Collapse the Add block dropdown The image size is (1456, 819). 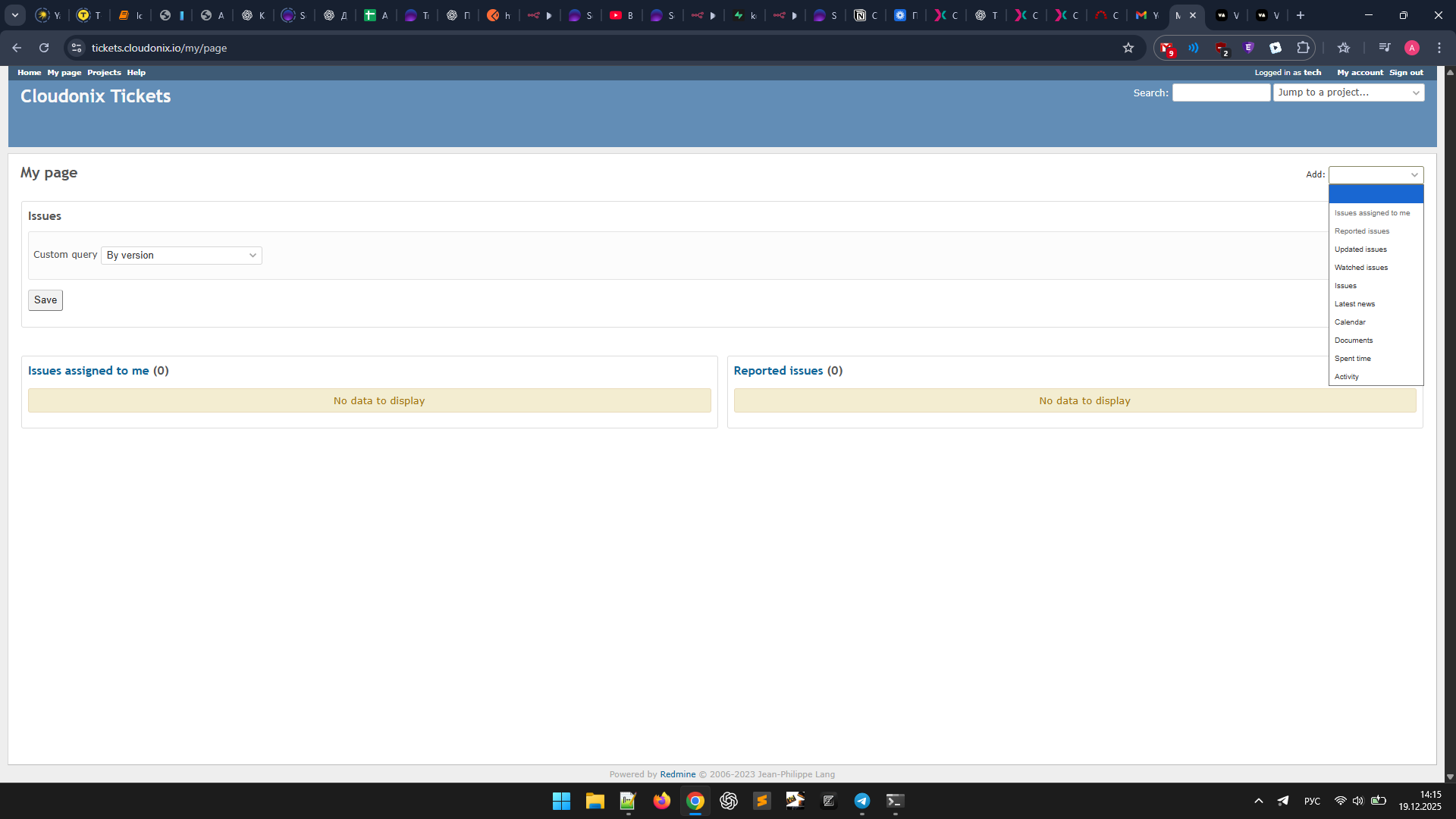(1376, 174)
